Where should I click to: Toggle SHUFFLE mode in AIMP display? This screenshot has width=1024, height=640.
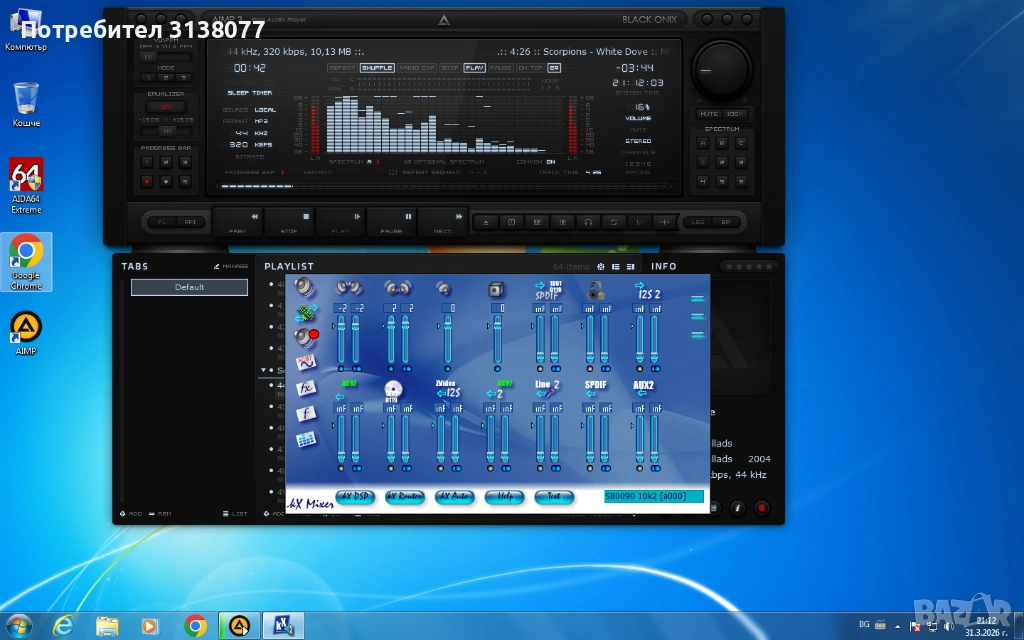[376, 68]
